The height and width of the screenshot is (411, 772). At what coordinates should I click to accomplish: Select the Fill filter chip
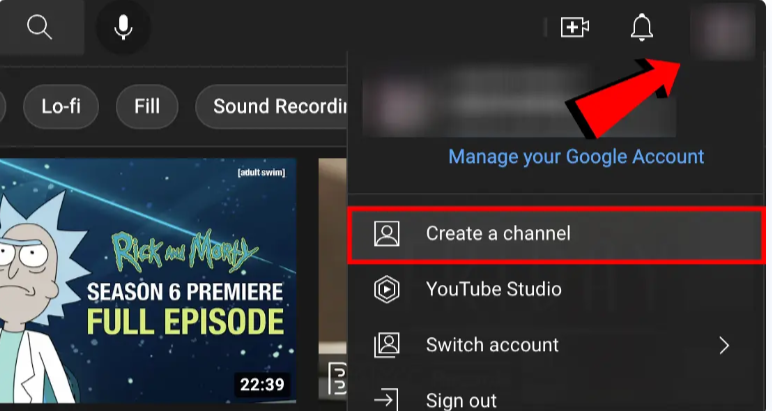(147, 106)
